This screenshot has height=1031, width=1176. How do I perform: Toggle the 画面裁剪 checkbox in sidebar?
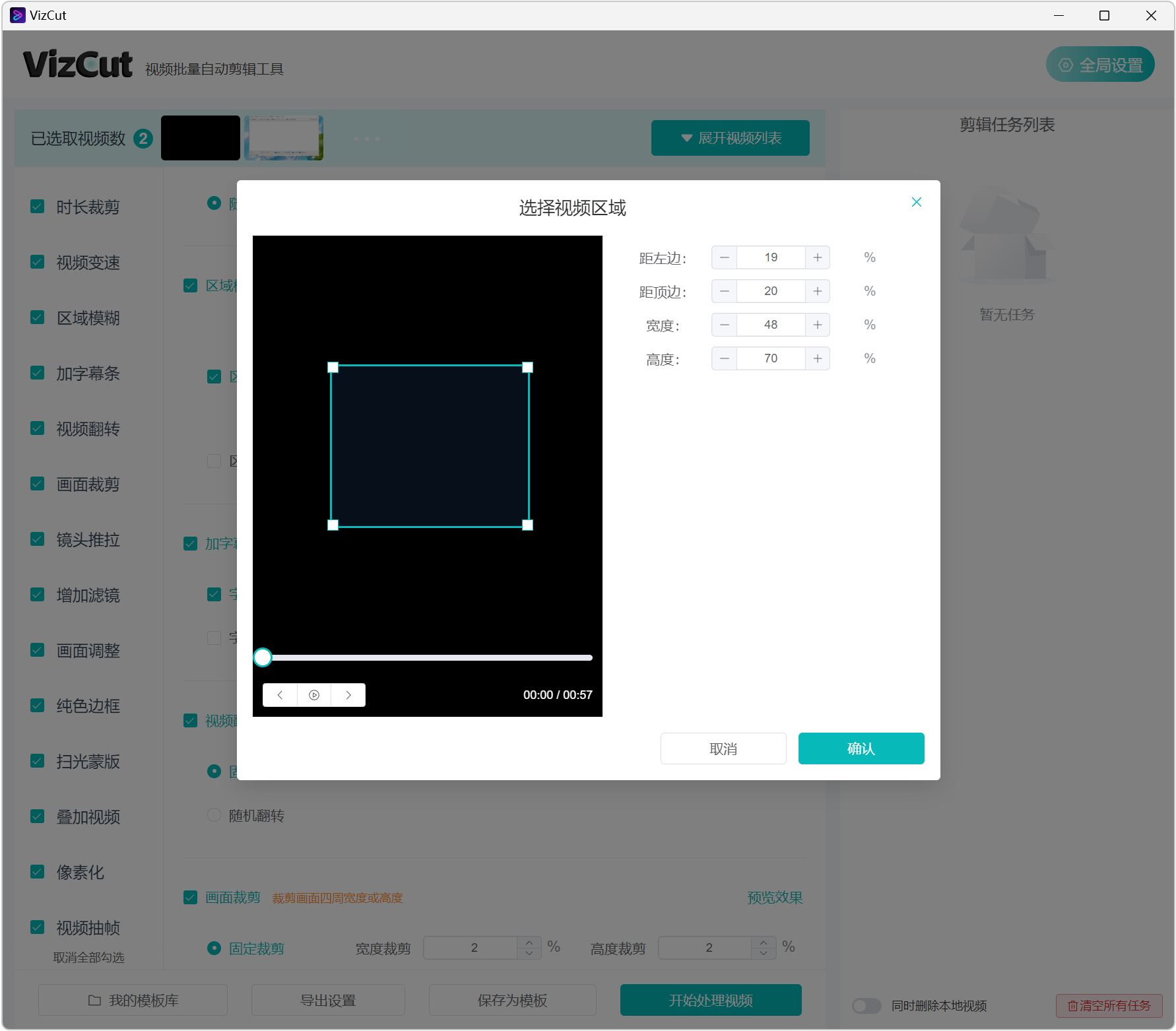coord(38,484)
